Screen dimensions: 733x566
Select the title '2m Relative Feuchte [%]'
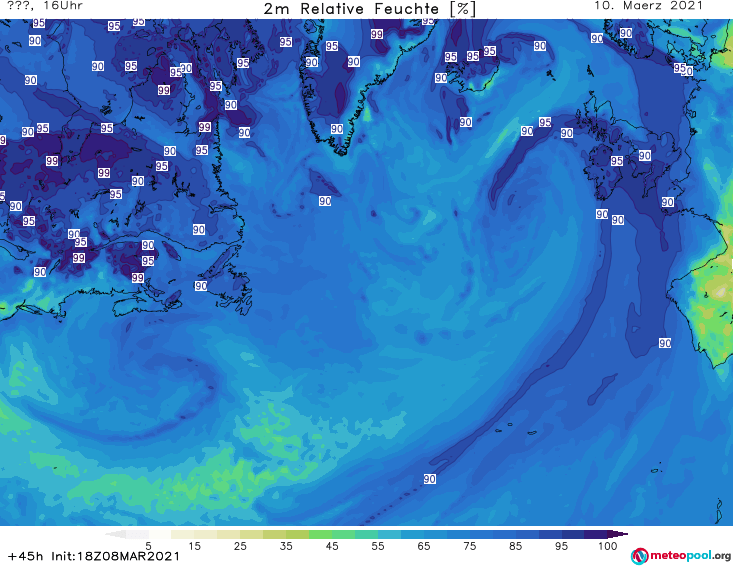coord(369,9)
